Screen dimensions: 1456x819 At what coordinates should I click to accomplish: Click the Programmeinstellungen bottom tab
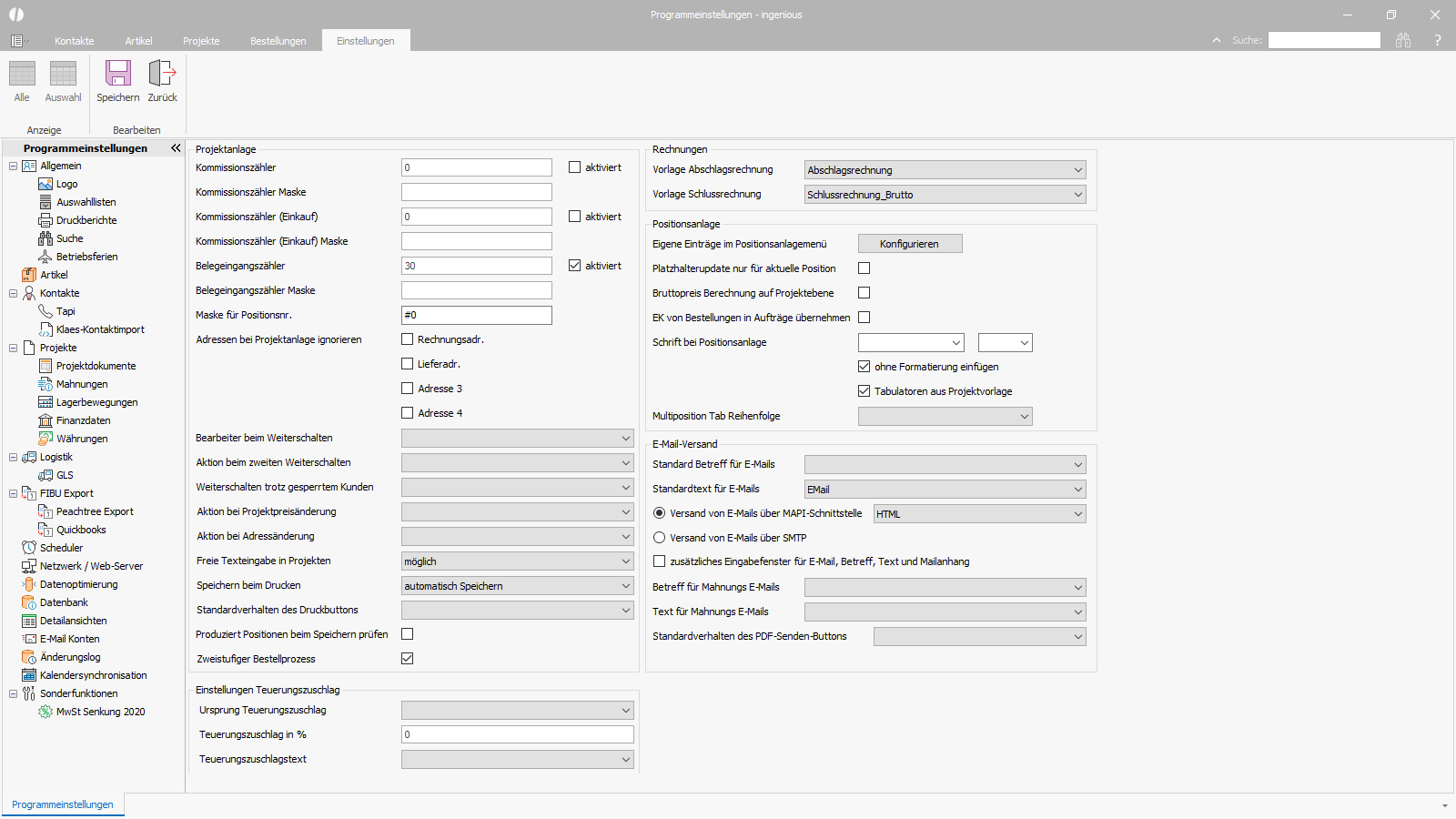click(x=63, y=804)
